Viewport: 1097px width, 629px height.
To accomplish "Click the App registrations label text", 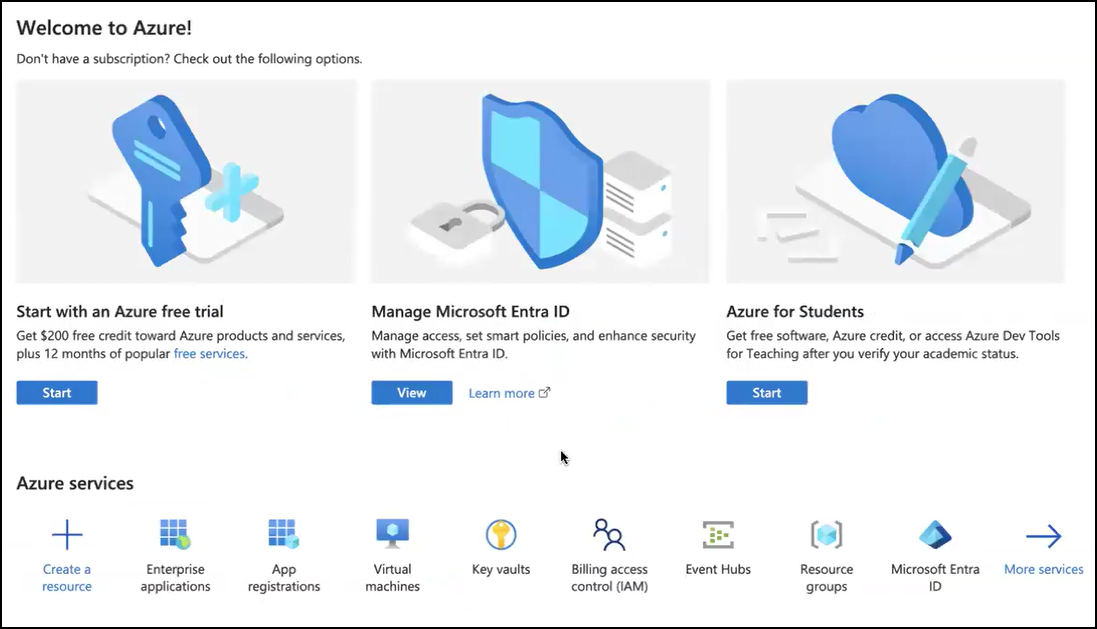I will 283,578.
